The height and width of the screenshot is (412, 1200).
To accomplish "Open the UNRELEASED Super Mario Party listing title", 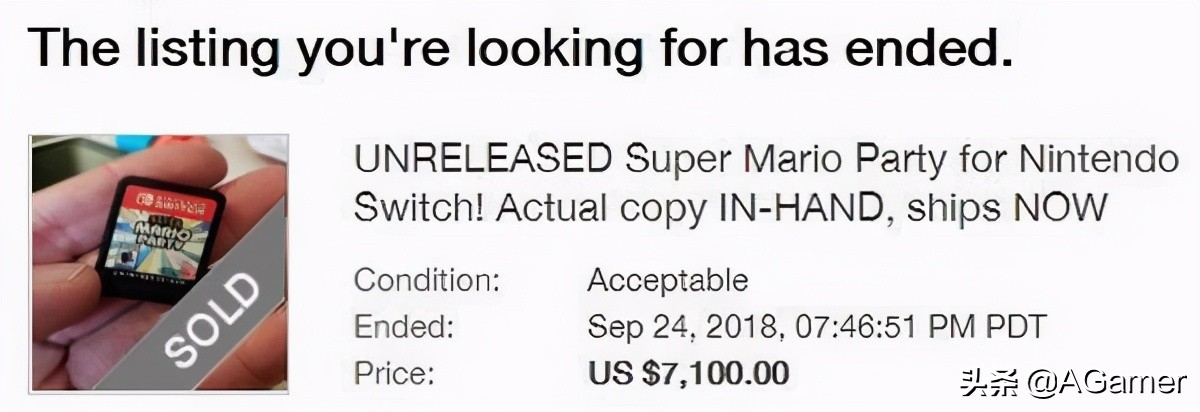I will pos(765,182).
